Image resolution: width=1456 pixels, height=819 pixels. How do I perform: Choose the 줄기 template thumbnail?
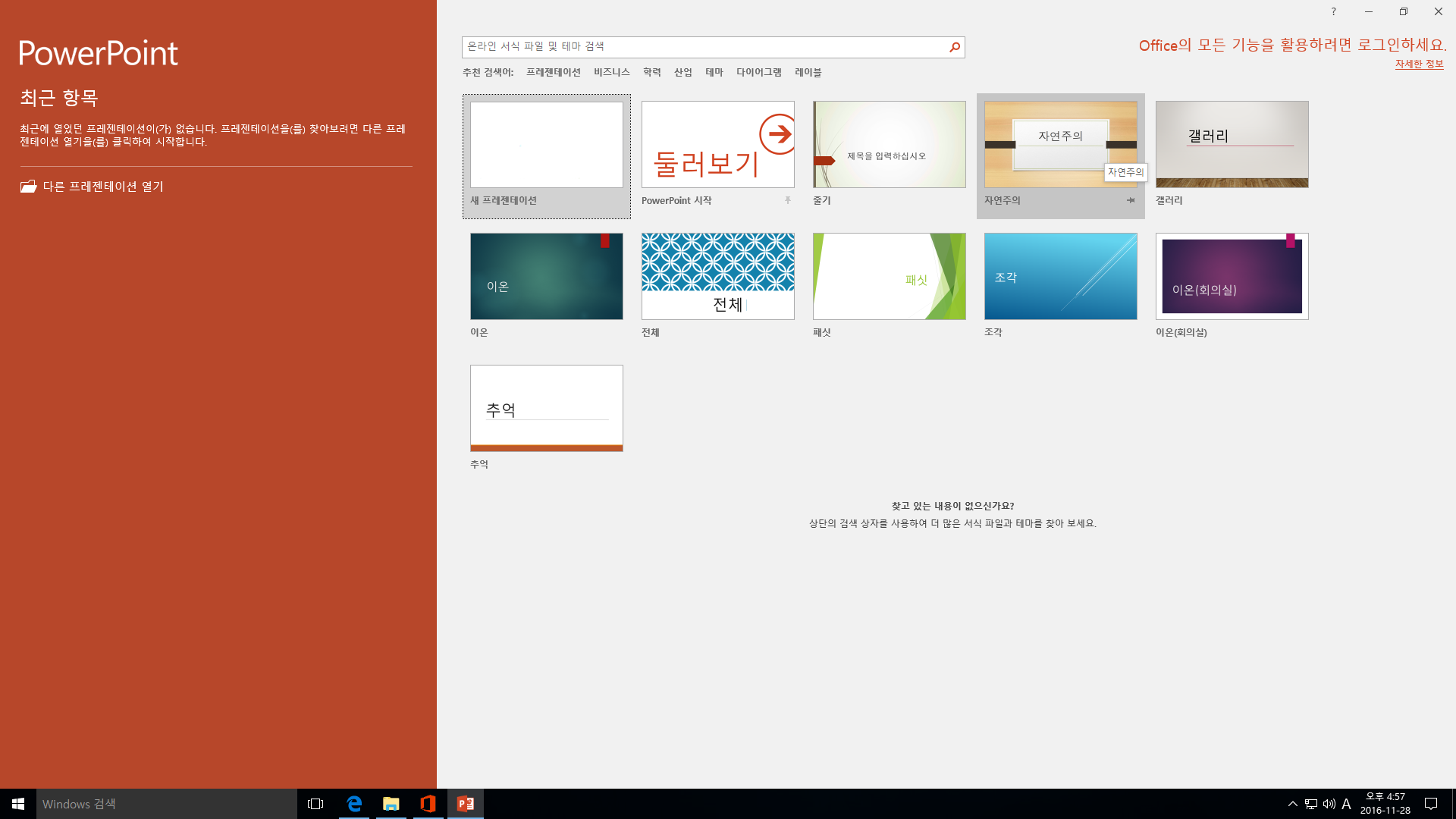coord(890,145)
